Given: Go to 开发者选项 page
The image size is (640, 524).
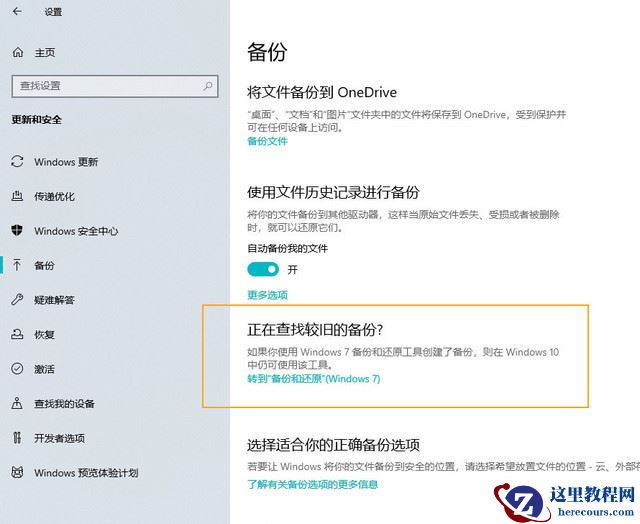Looking at the screenshot, I should tap(60, 438).
